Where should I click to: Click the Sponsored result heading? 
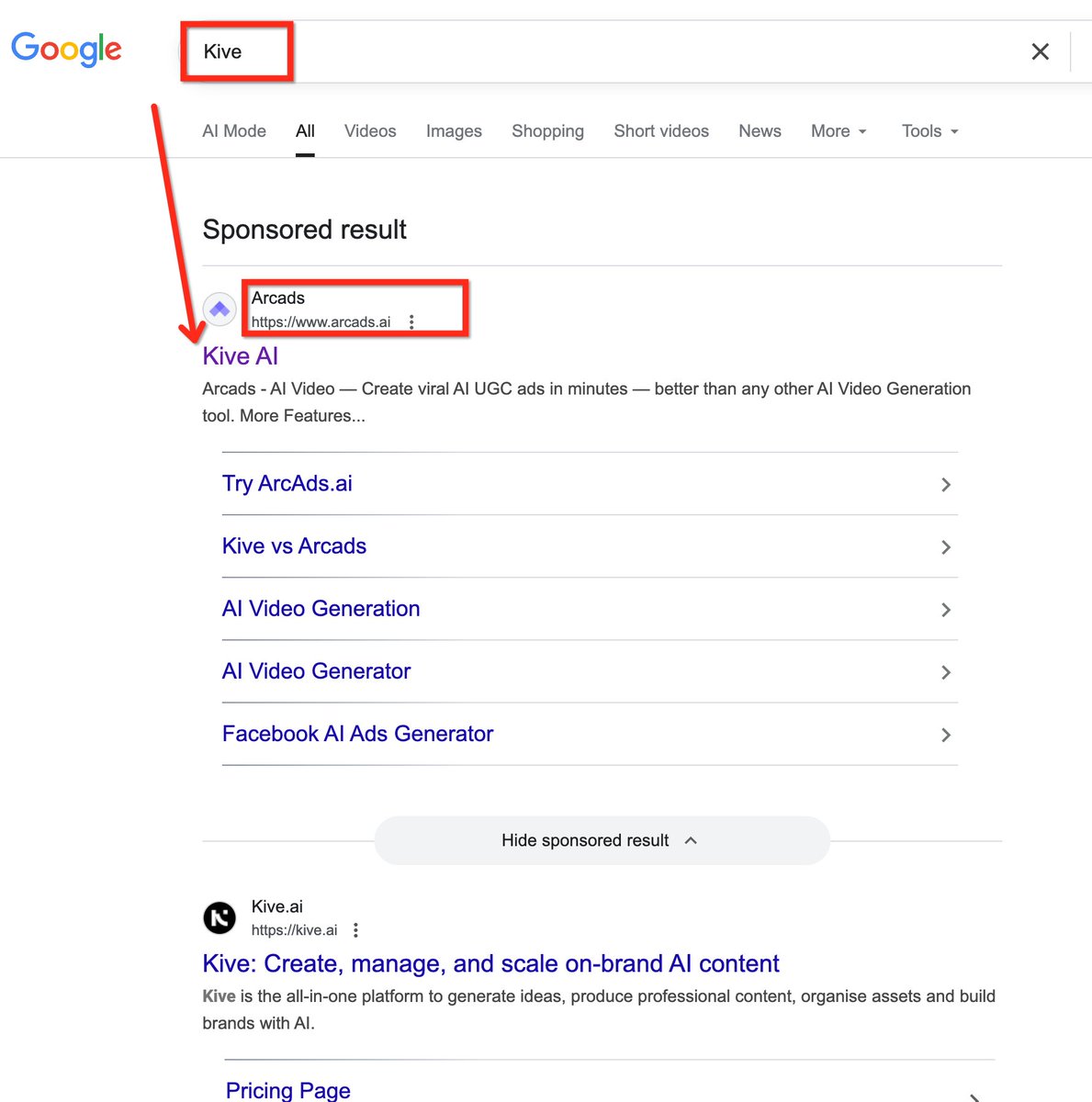(304, 230)
